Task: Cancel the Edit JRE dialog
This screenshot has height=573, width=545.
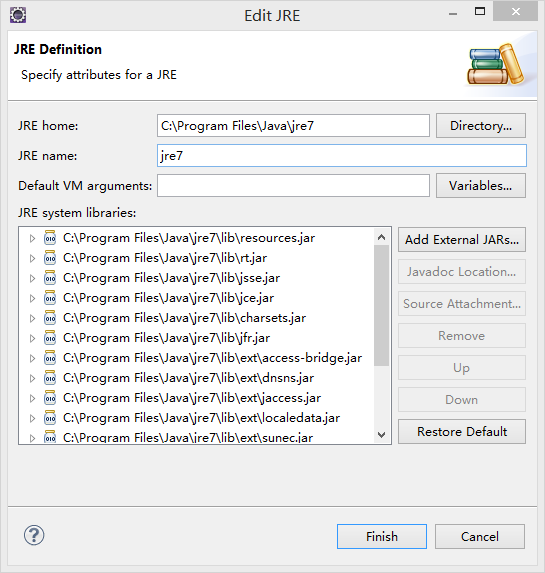Action: click(480, 536)
